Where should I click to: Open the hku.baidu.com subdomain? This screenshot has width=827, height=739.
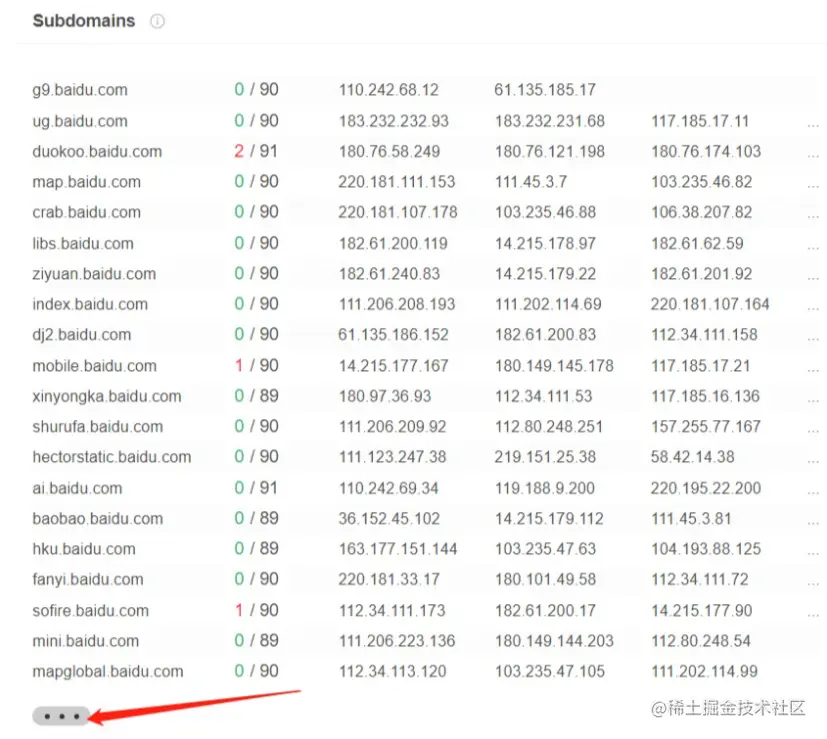(84, 549)
